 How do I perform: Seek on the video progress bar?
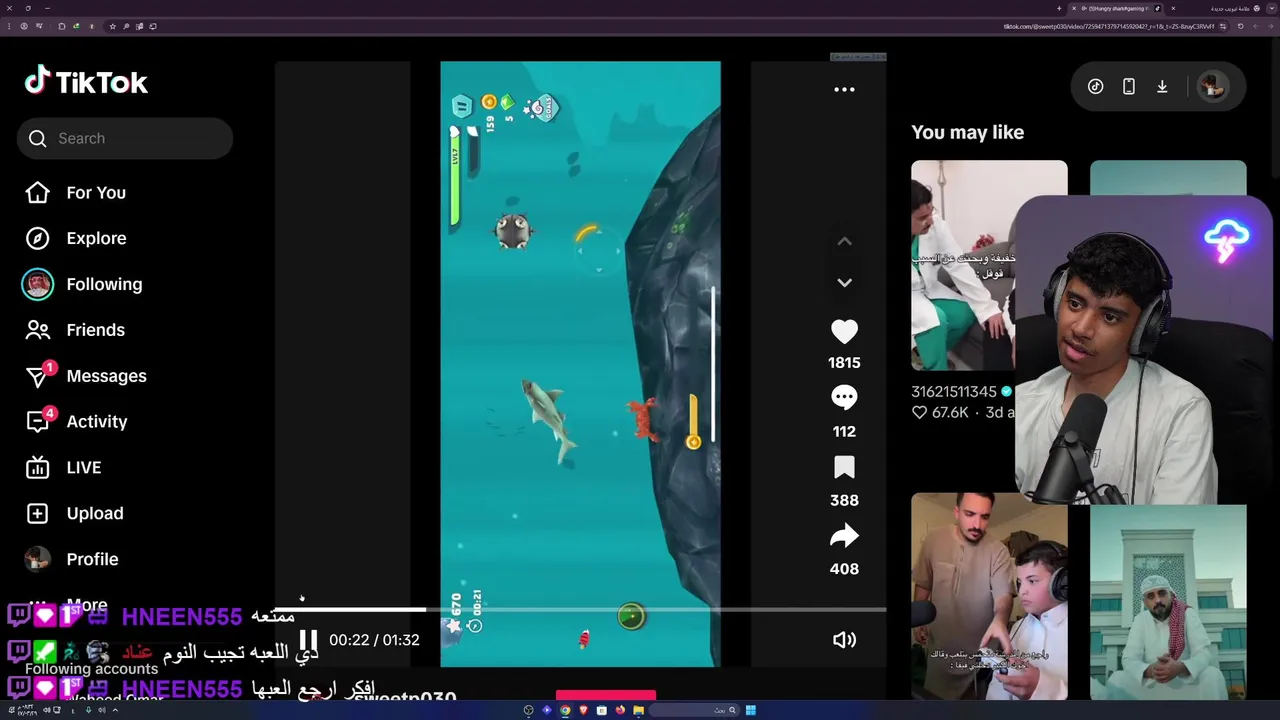(x=580, y=609)
